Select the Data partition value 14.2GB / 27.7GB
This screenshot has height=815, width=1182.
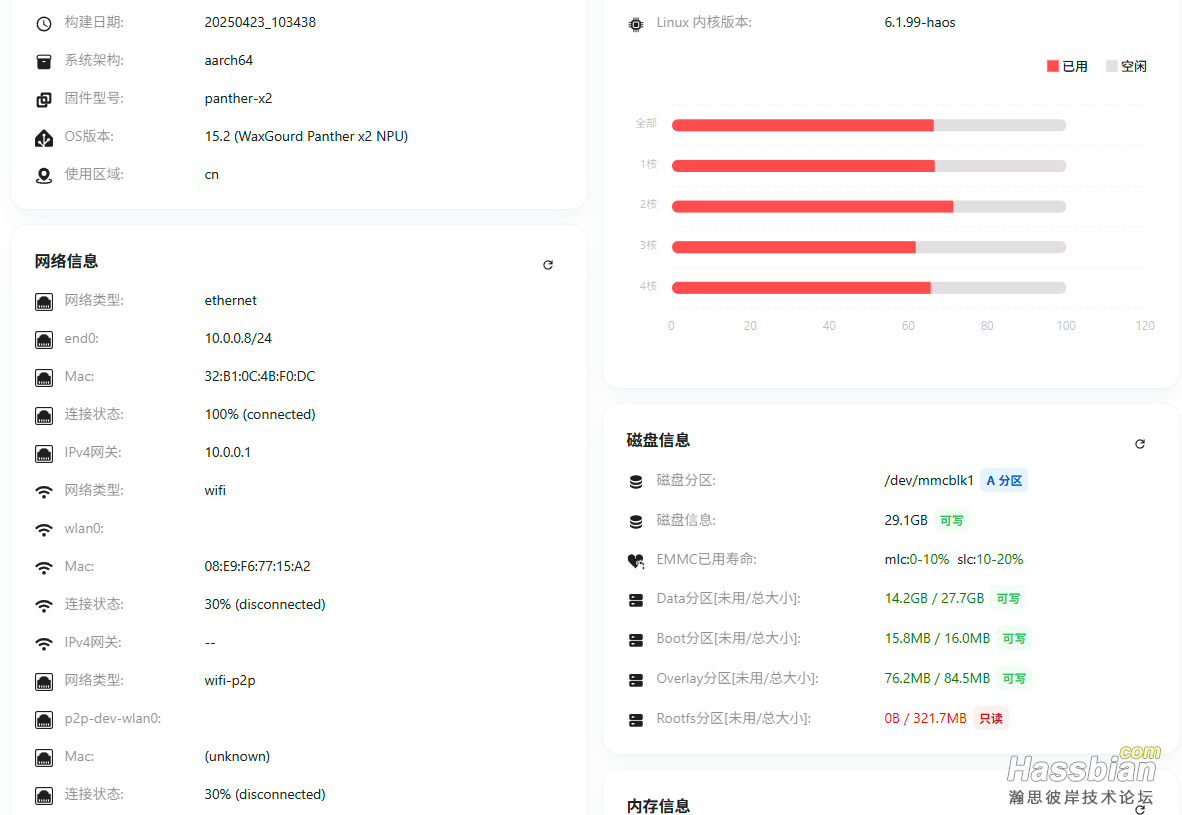coord(934,598)
